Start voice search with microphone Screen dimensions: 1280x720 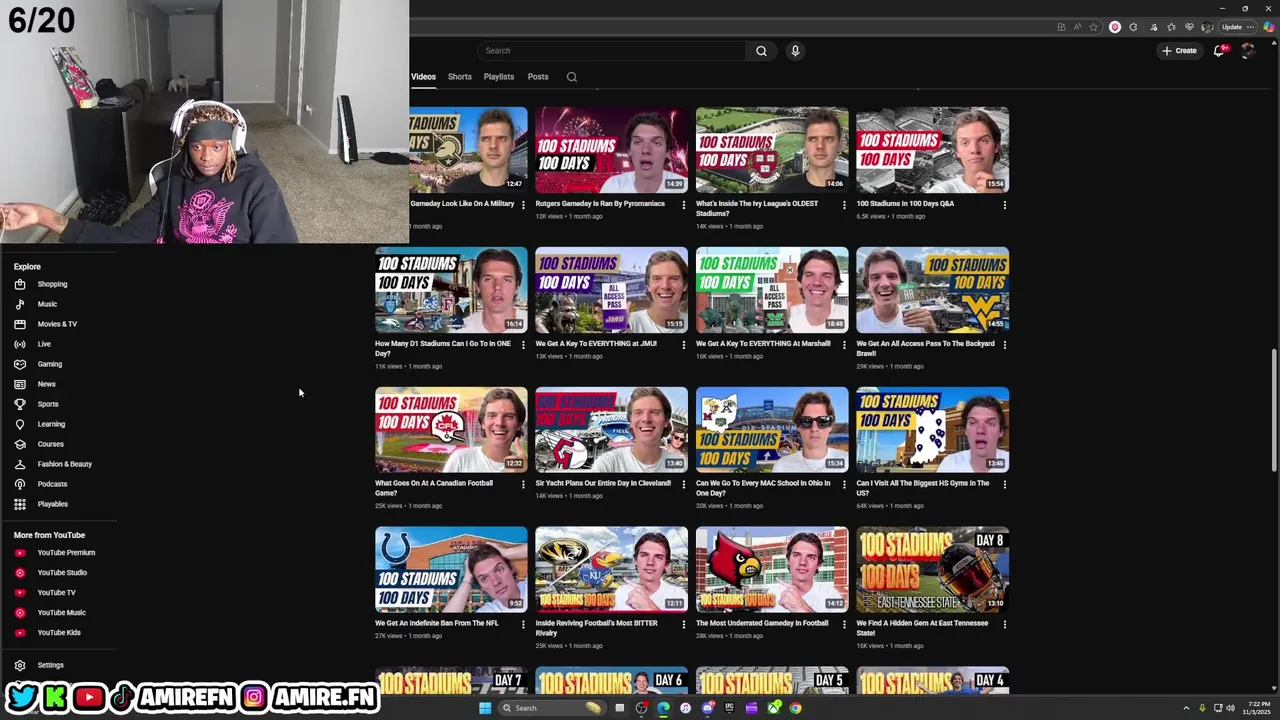(795, 51)
